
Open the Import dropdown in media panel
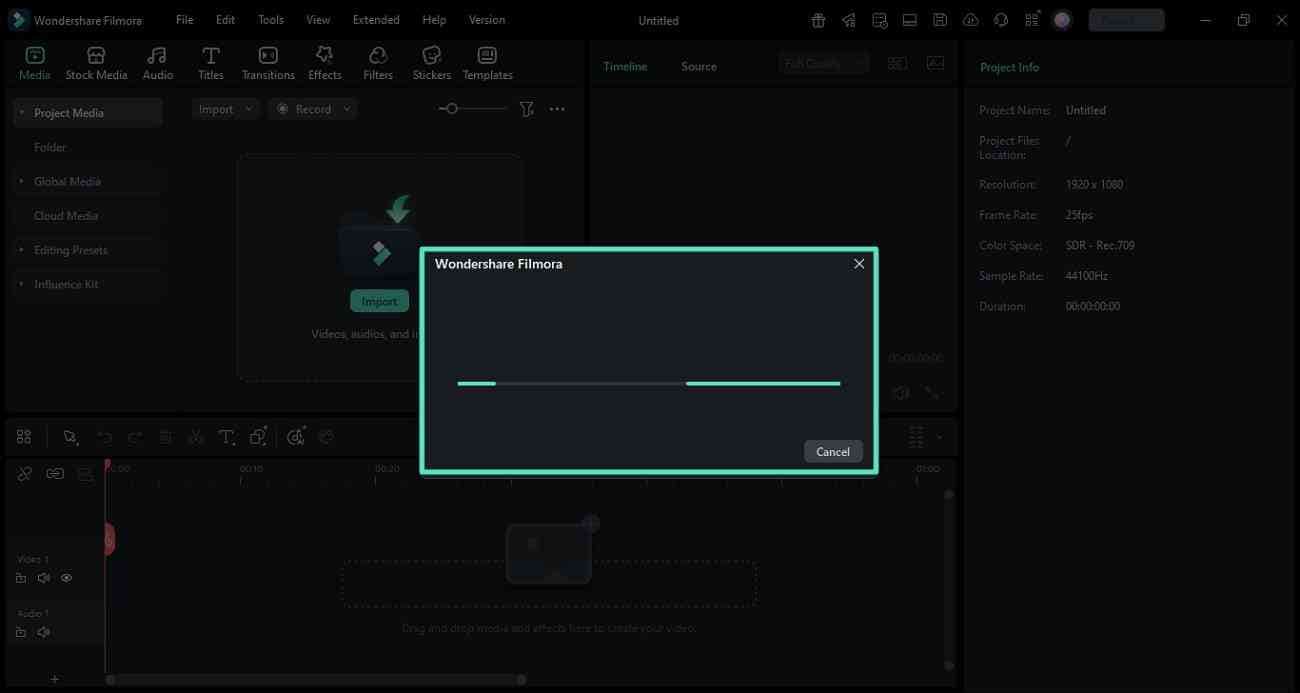tap(225, 109)
